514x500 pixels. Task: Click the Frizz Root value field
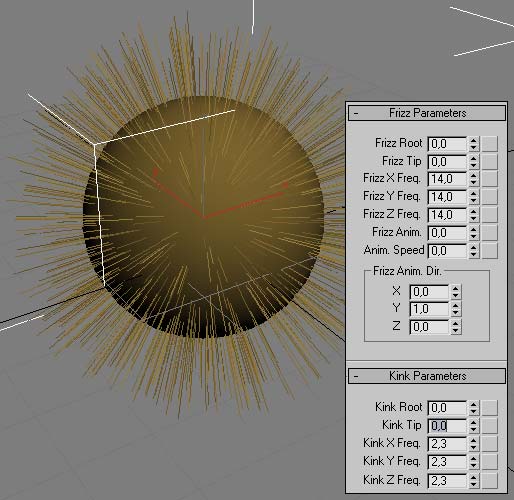(x=447, y=144)
